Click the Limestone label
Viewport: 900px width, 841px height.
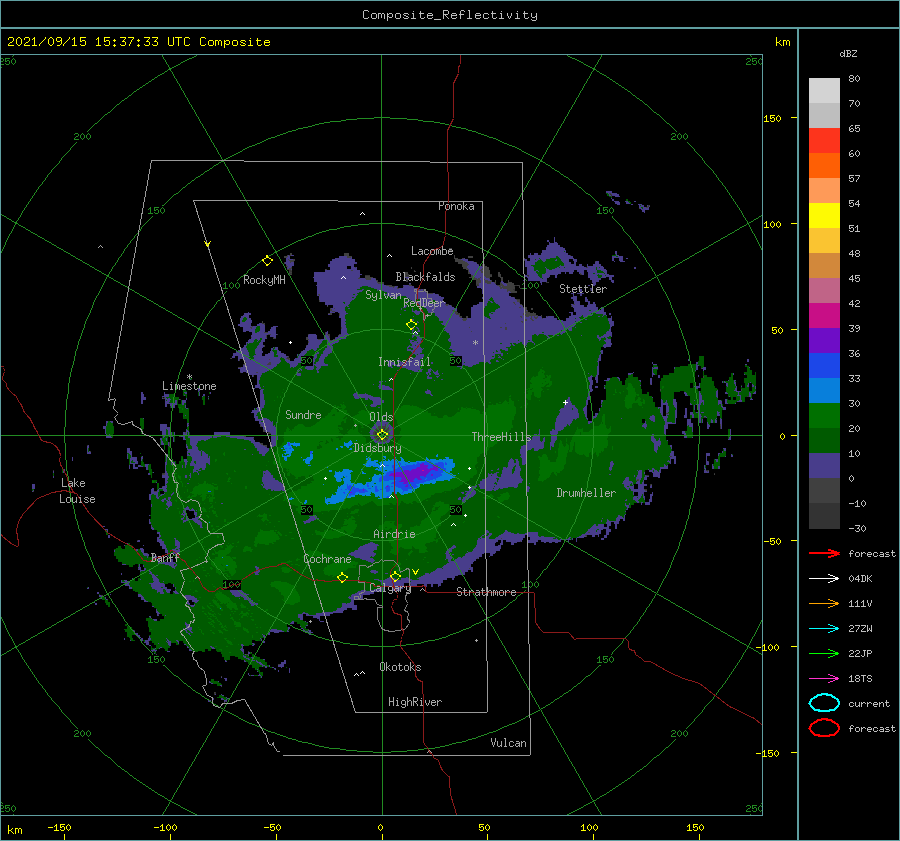tap(189, 386)
